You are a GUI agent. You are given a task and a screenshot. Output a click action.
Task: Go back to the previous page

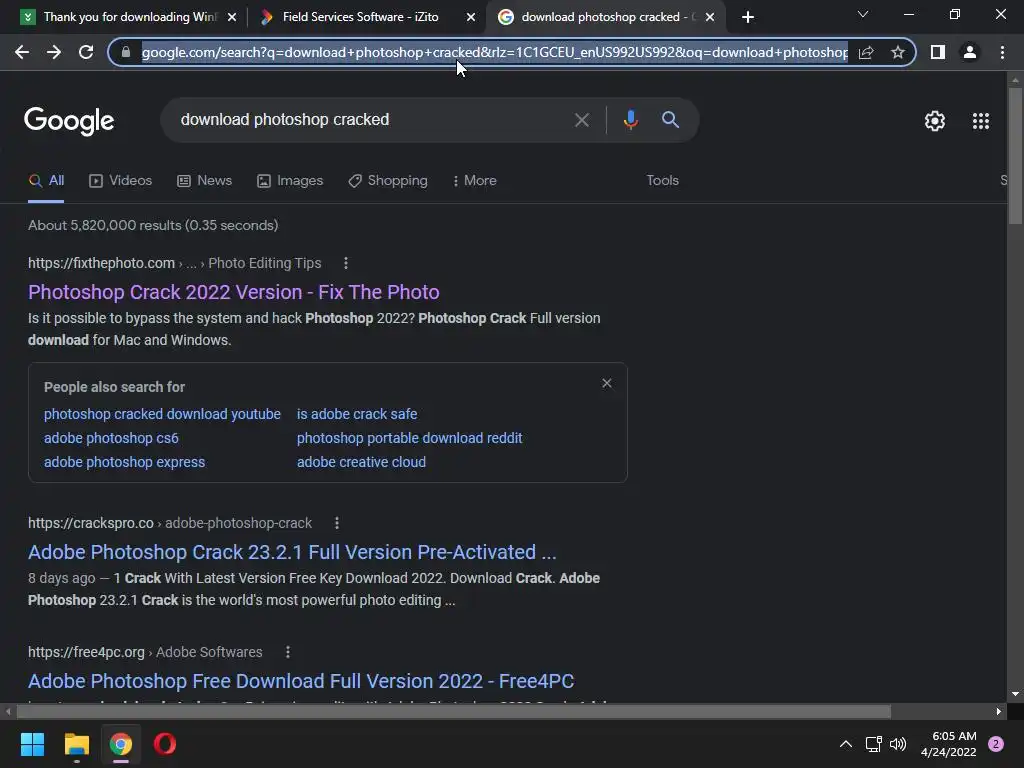point(22,52)
